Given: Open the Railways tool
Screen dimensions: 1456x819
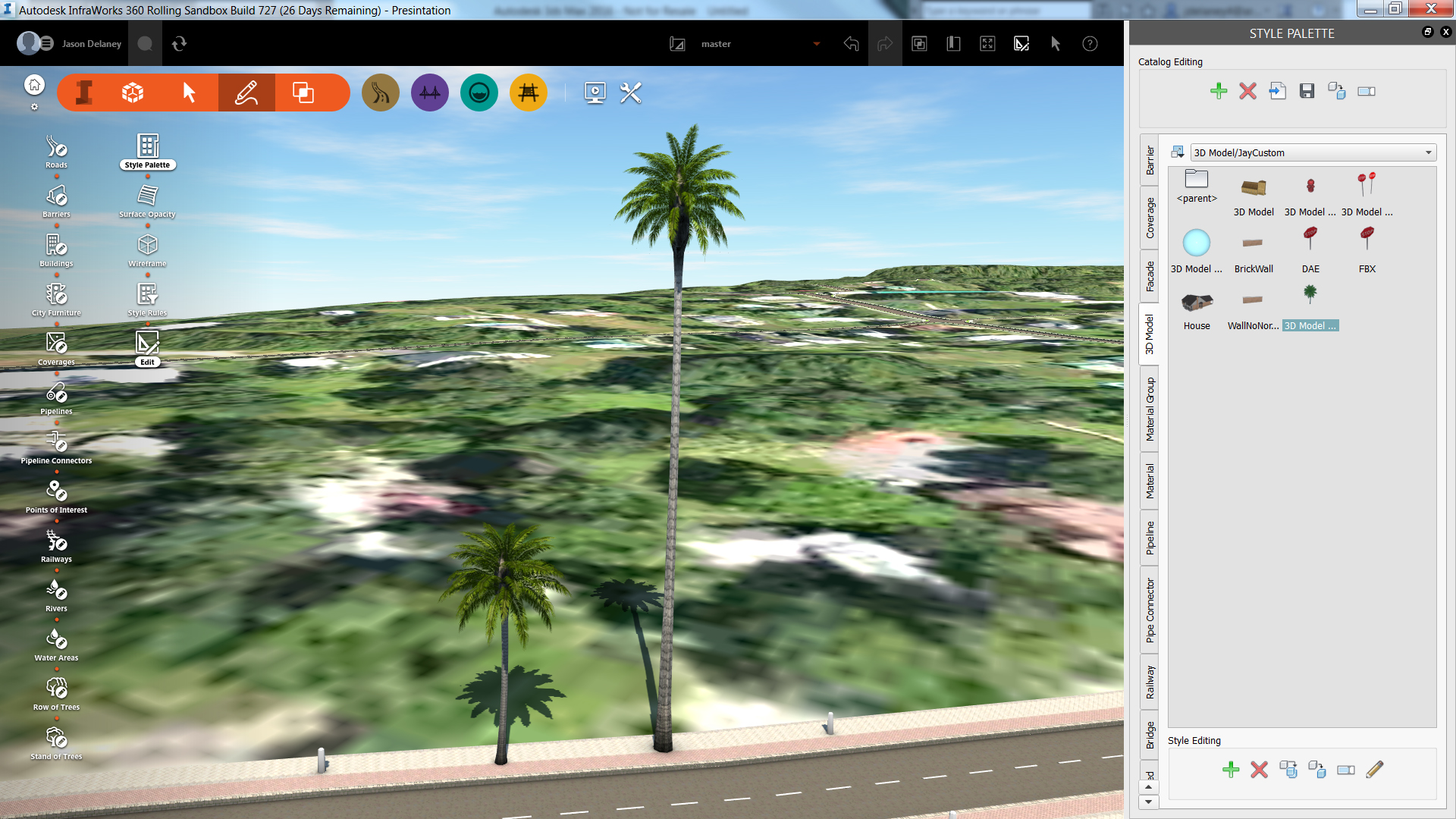Looking at the screenshot, I should (x=56, y=541).
